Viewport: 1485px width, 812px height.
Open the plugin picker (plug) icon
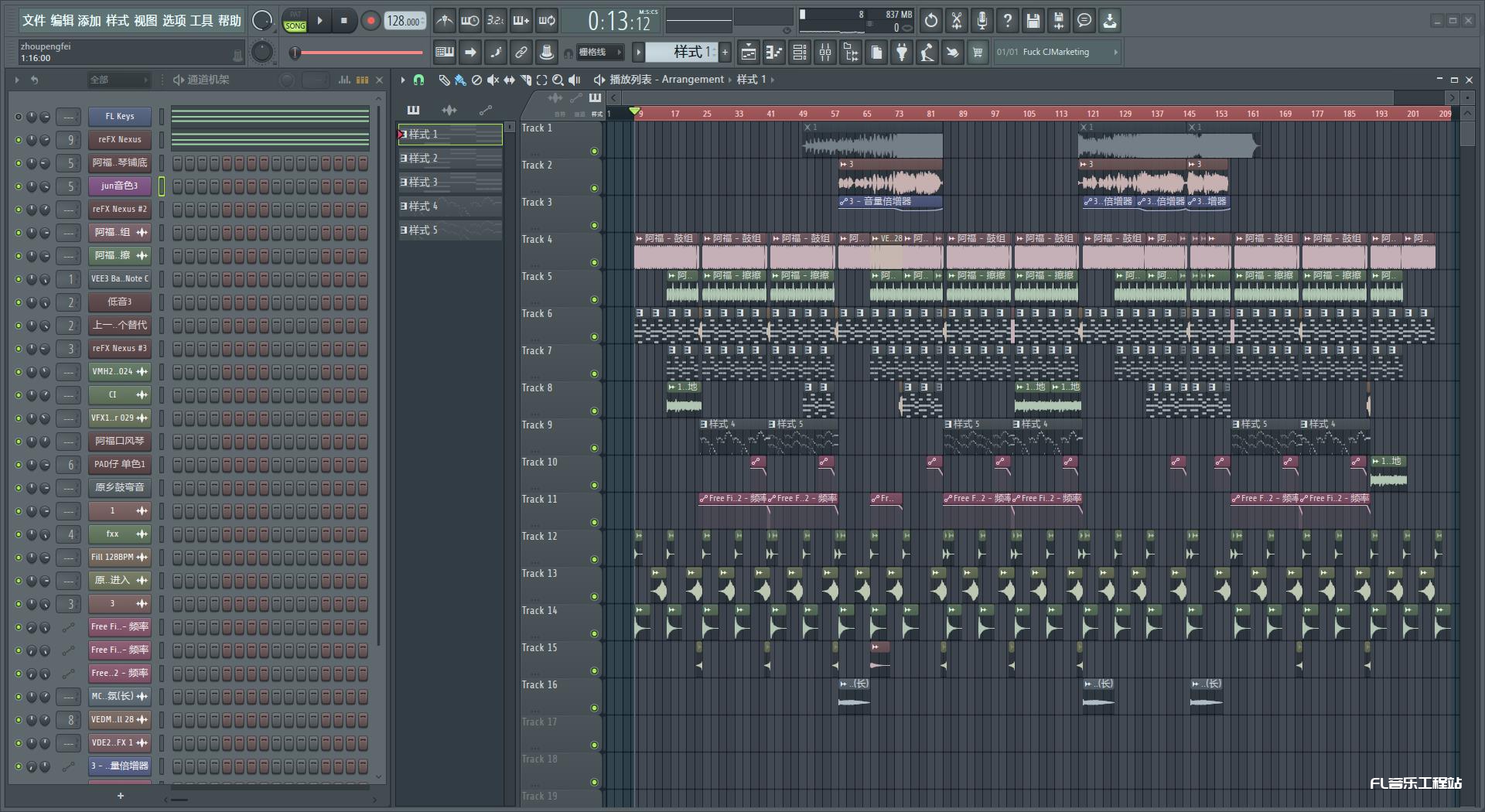pyautogui.click(x=902, y=53)
